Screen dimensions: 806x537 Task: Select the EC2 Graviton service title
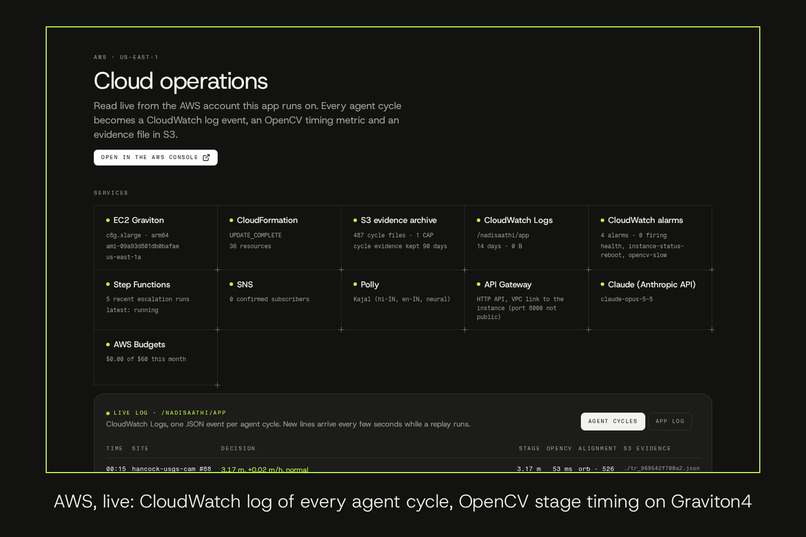point(139,220)
